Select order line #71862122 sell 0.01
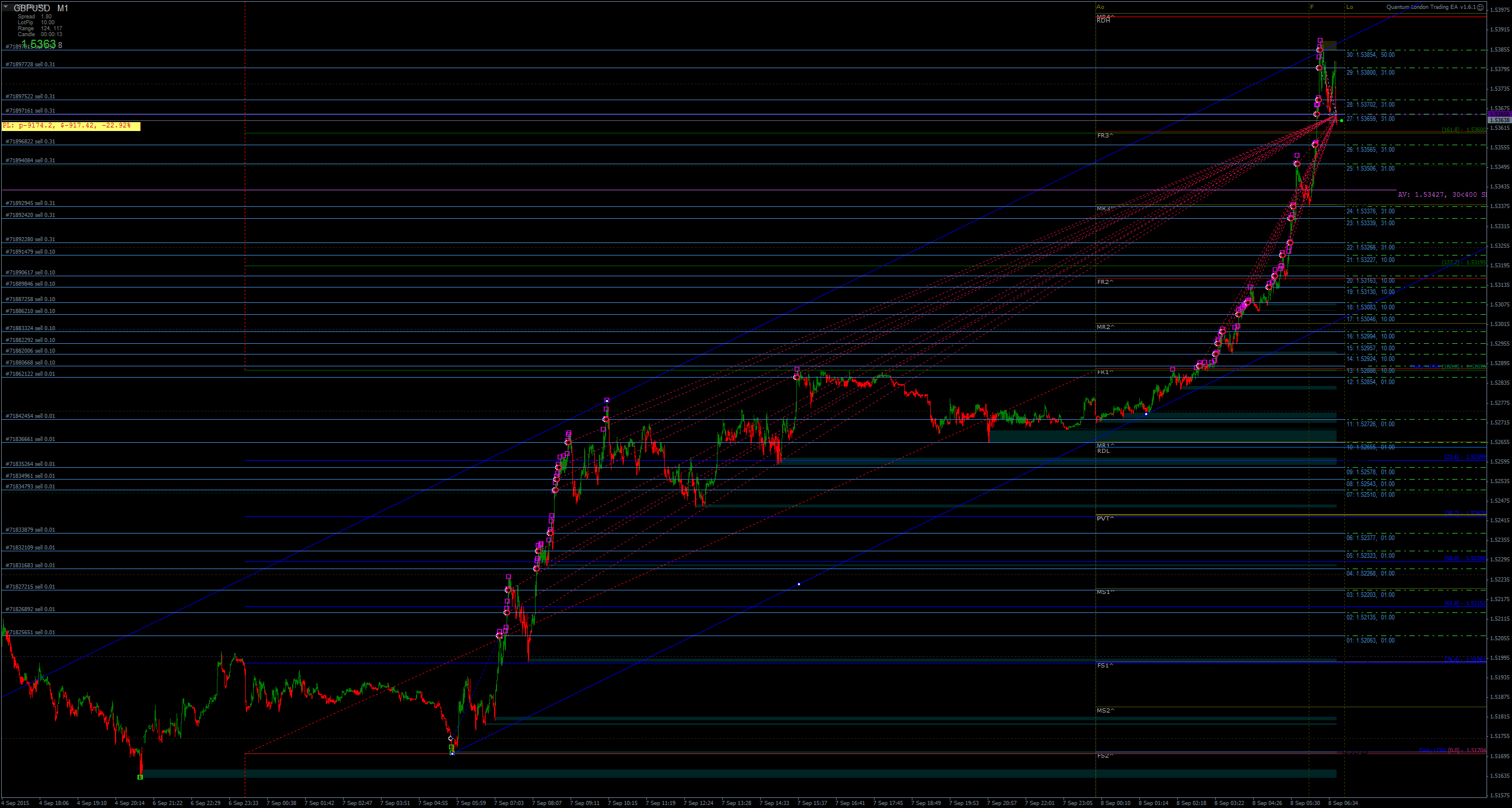Screen dimensions: 1512x808 tap(30, 374)
